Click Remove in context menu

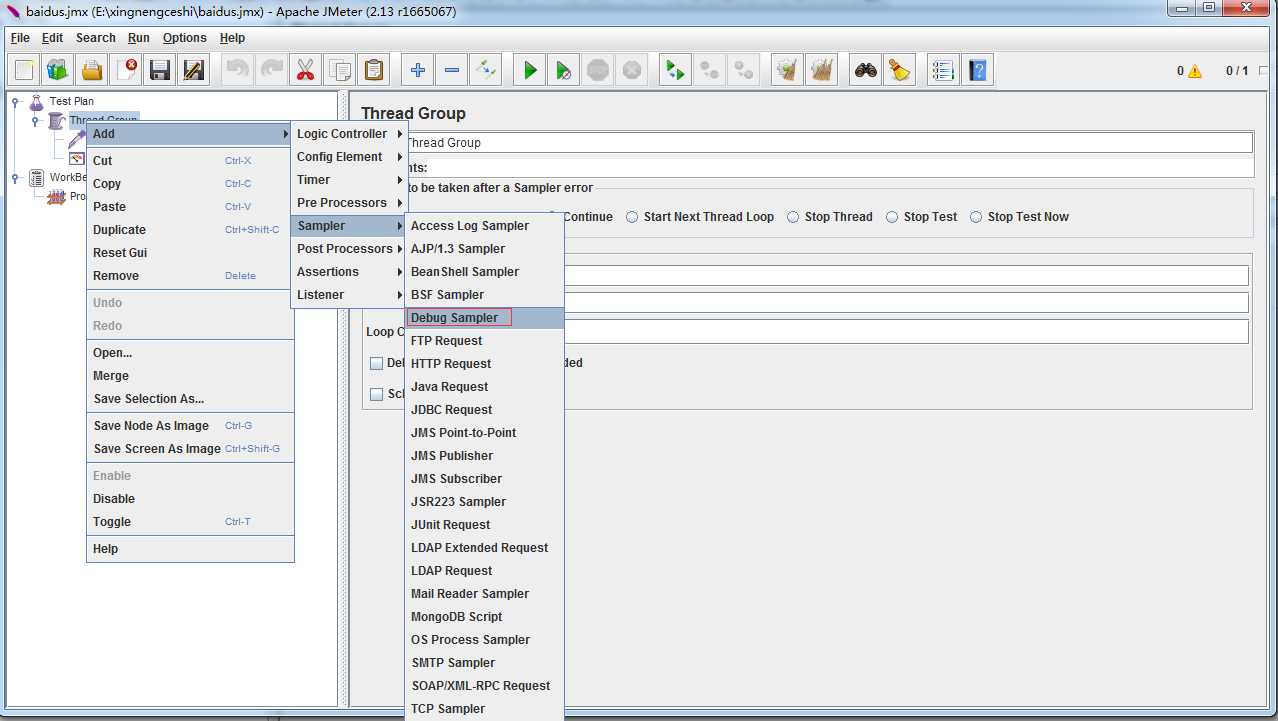pos(190,276)
